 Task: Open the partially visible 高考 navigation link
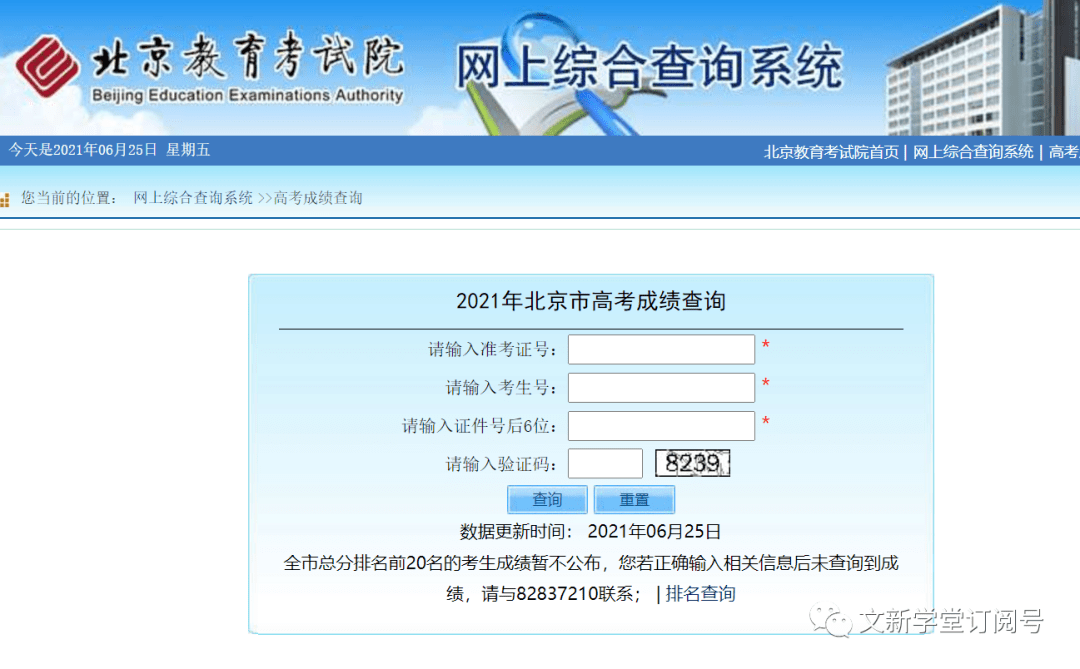[x=1063, y=152]
